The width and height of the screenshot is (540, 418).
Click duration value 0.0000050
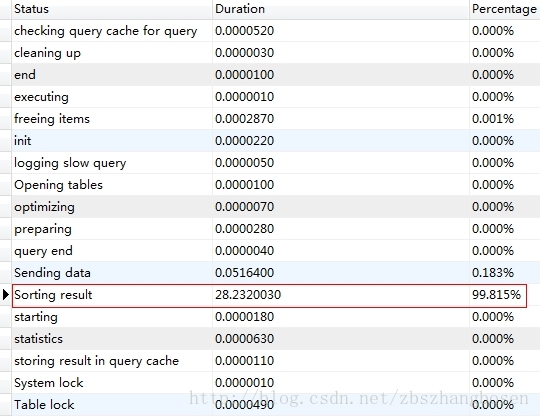pos(245,163)
